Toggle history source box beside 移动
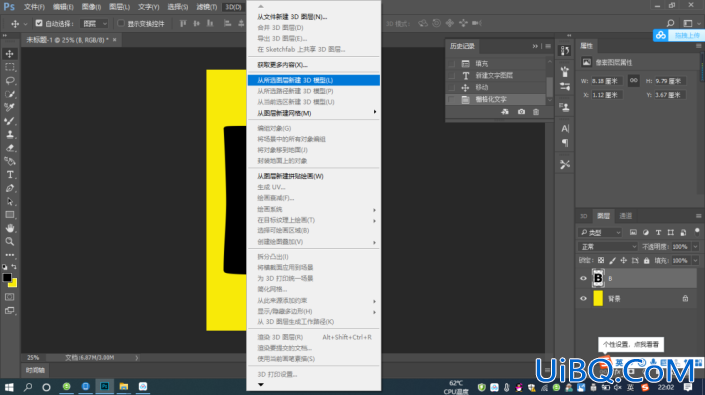705x395 pixels. point(451,87)
